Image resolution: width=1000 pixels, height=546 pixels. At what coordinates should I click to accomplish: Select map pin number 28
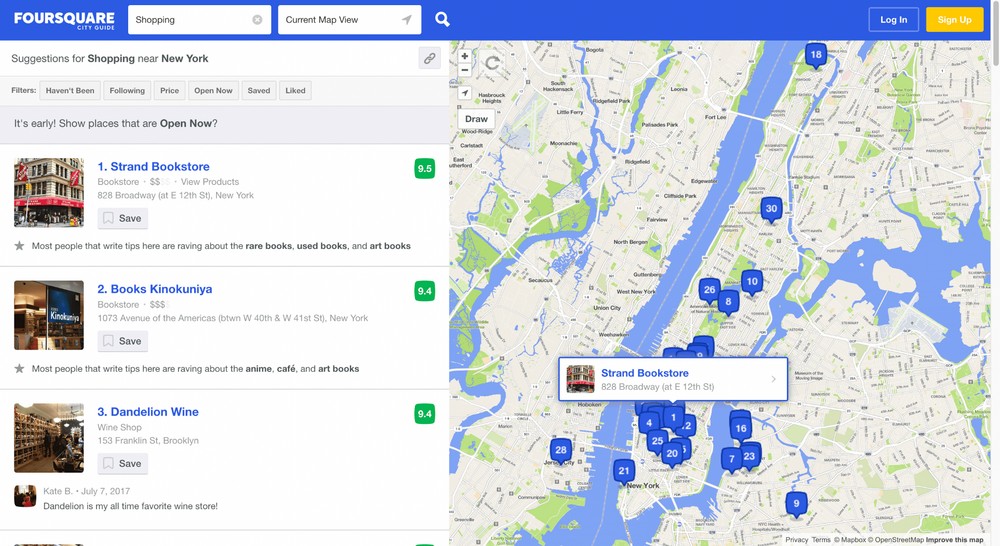[x=561, y=451]
